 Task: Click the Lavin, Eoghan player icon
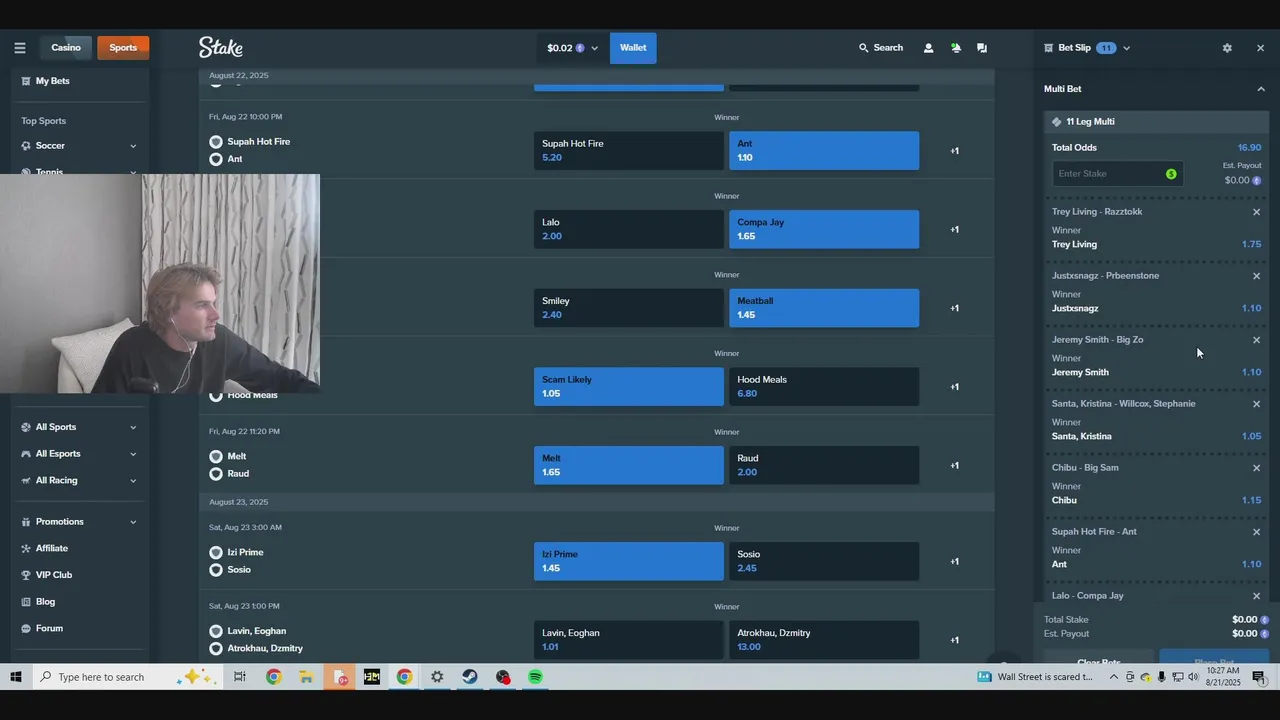pyautogui.click(x=216, y=631)
